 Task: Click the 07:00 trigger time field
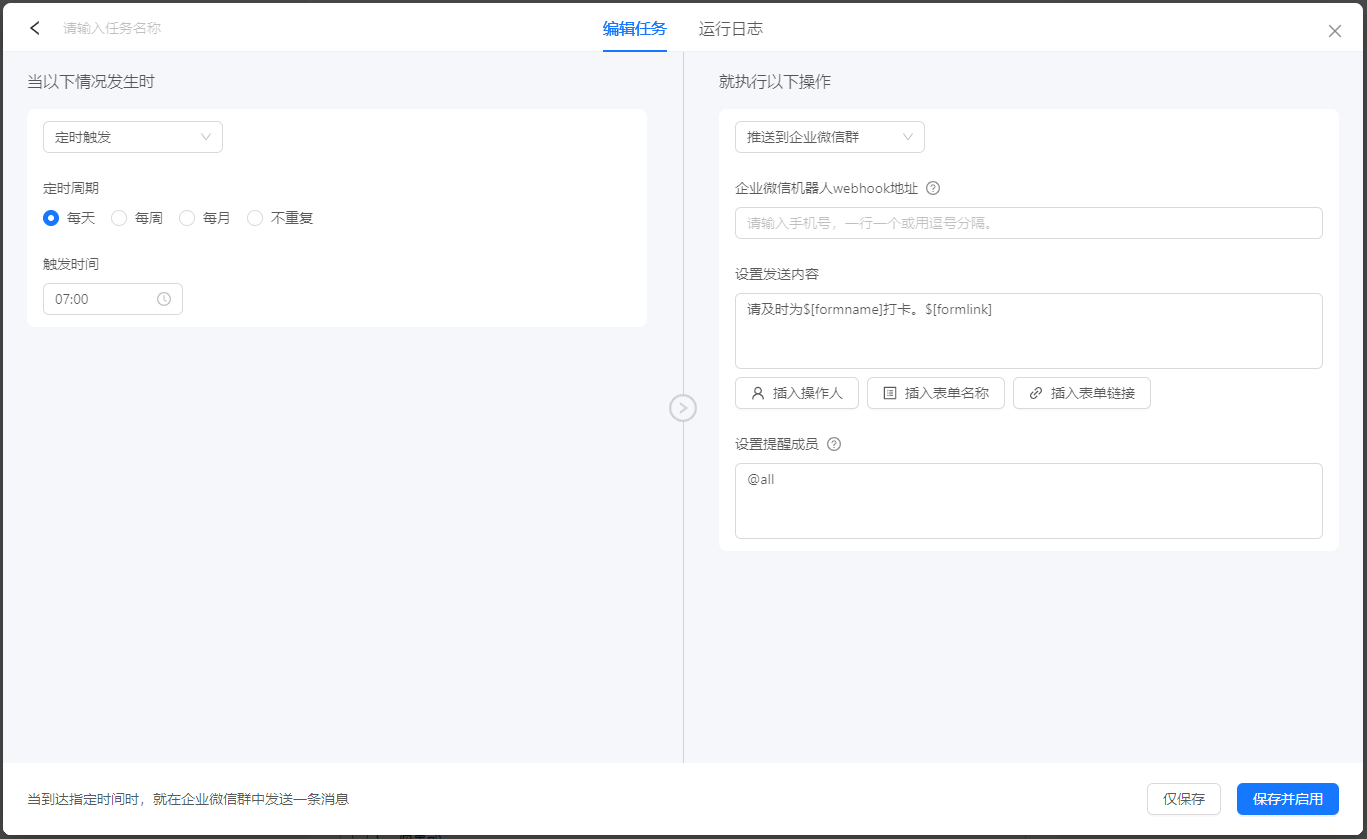pyautogui.click(x=113, y=299)
